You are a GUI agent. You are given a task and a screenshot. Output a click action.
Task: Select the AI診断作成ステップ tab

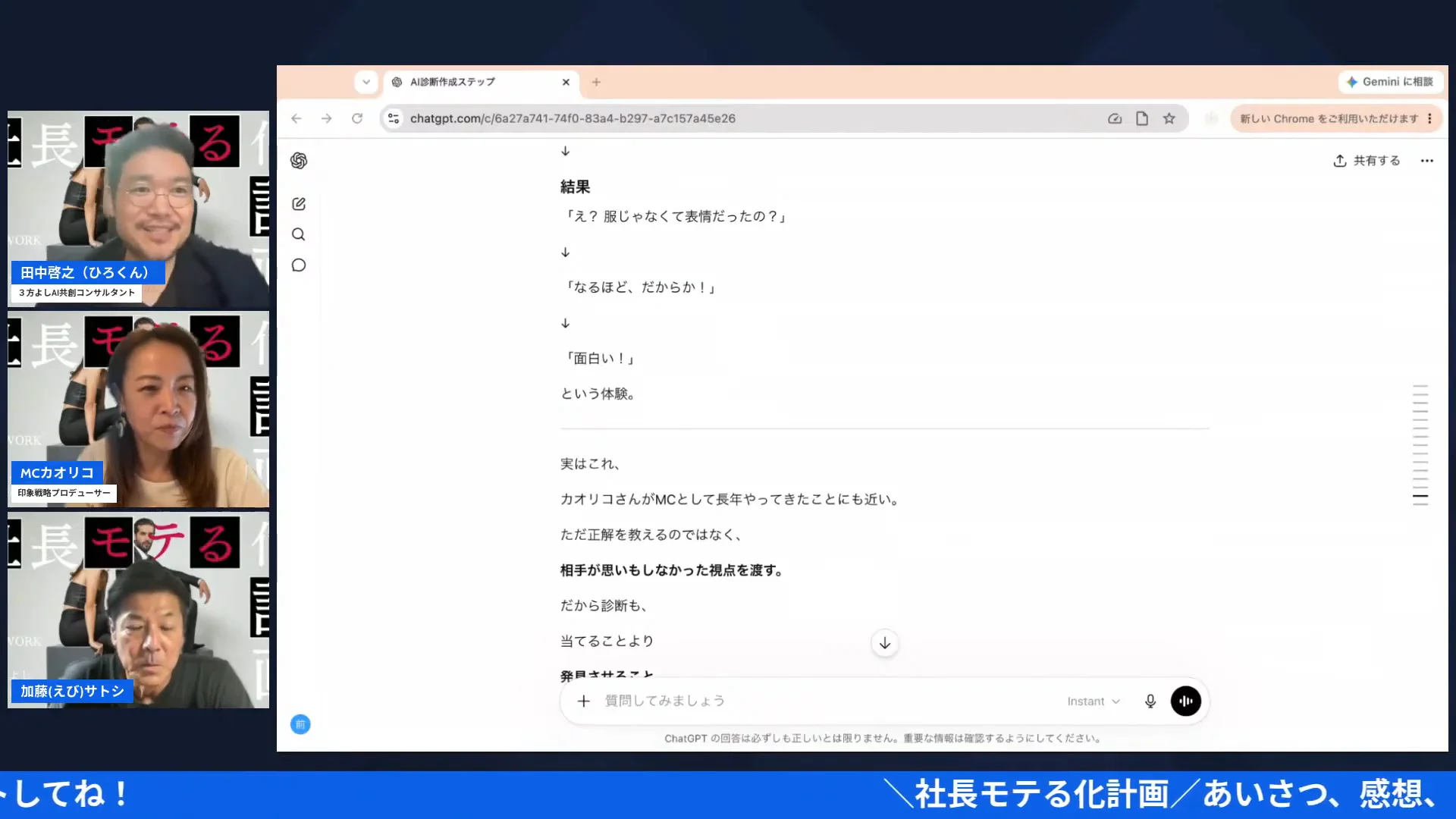(x=482, y=82)
